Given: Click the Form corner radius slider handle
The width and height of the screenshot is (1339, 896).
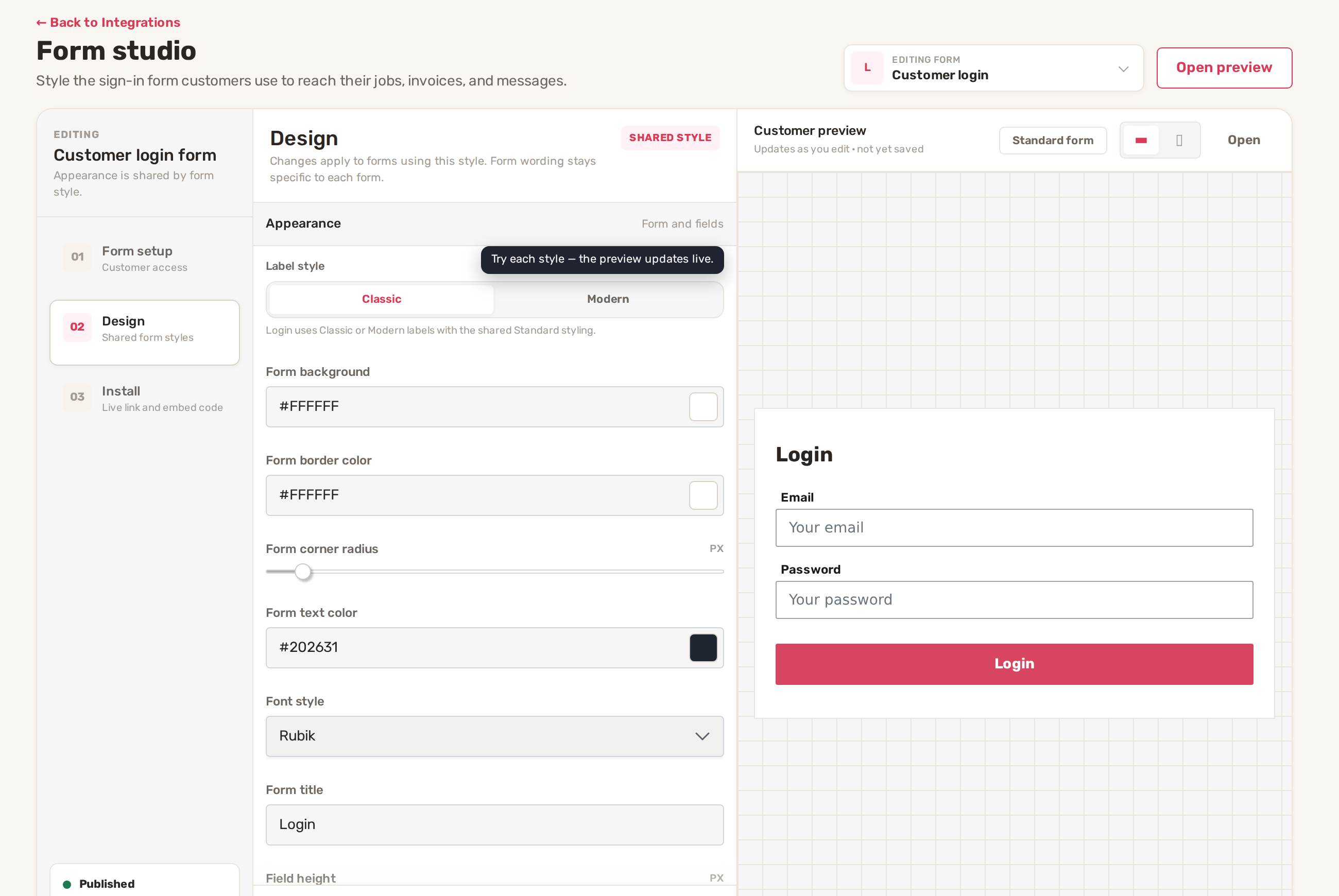Looking at the screenshot, I should [303, 572].
